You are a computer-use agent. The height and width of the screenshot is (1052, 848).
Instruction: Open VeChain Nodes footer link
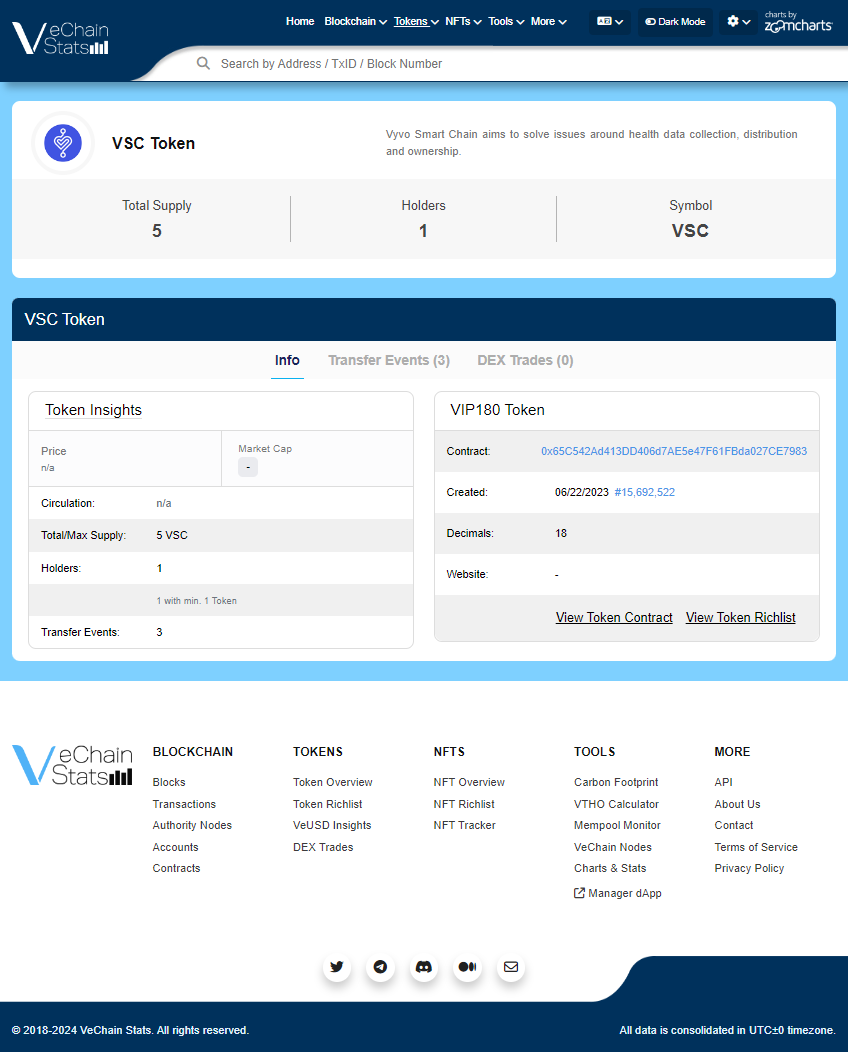click(613, 847)
